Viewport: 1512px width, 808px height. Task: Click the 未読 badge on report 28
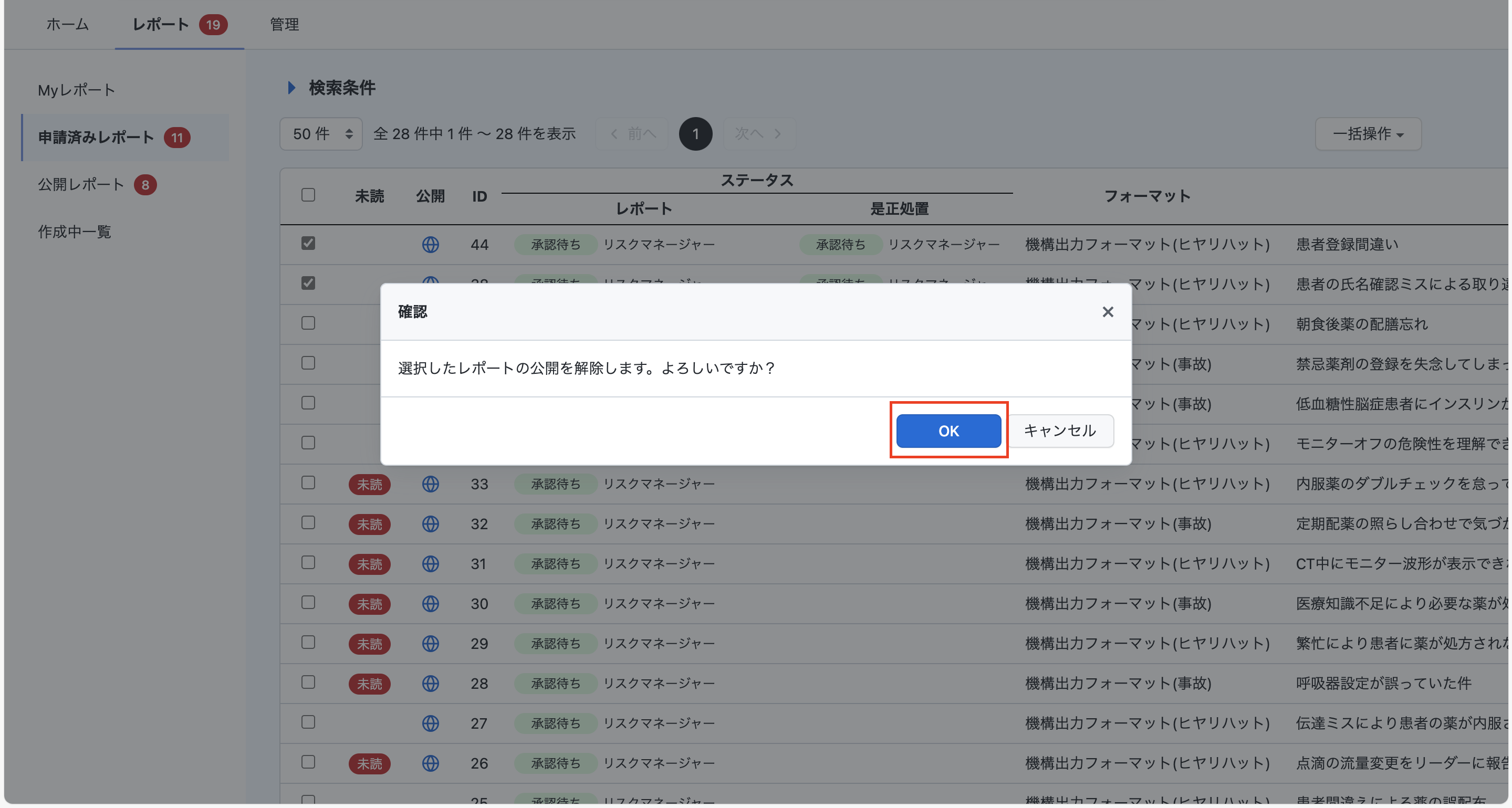pos(370,684)
